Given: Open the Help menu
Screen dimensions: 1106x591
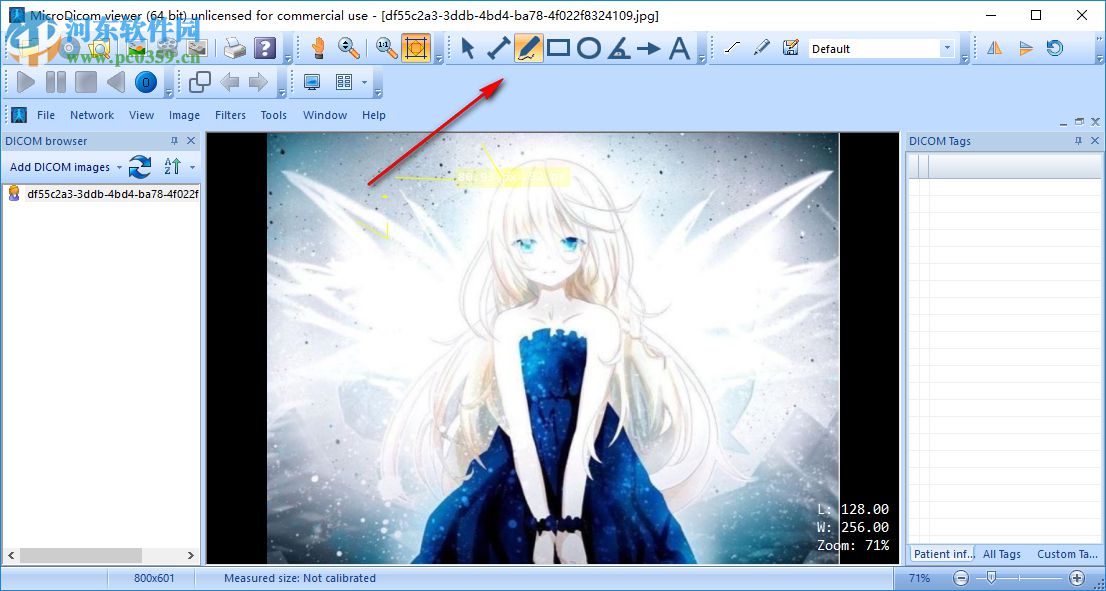Looking at the screenshot, I should 374,115.
